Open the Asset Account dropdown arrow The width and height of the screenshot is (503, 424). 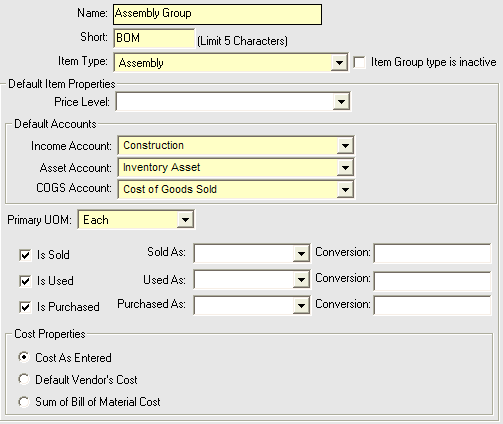click(345, 168)
